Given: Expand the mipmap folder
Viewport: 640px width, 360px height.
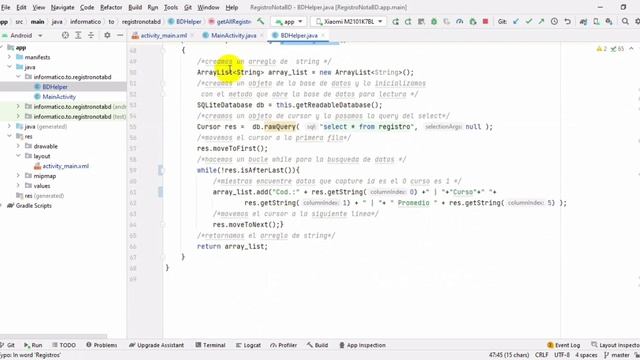Looking at the screenshot, I should (18, 176).
